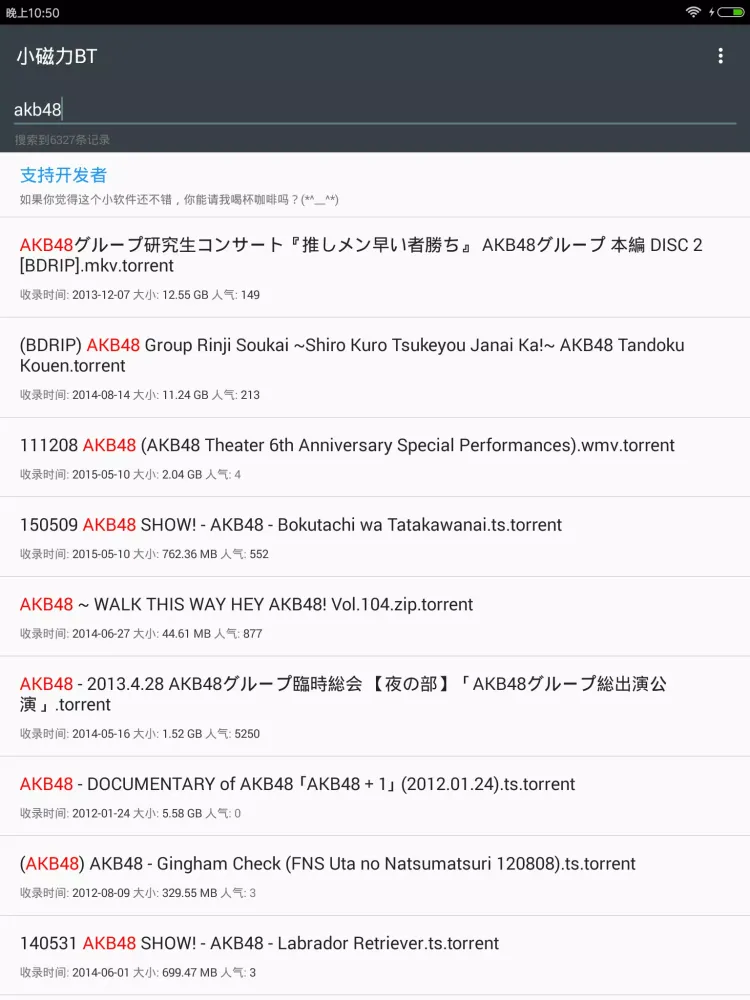Select the 2.04 GB 人气 4 info line

click(130, 474)
